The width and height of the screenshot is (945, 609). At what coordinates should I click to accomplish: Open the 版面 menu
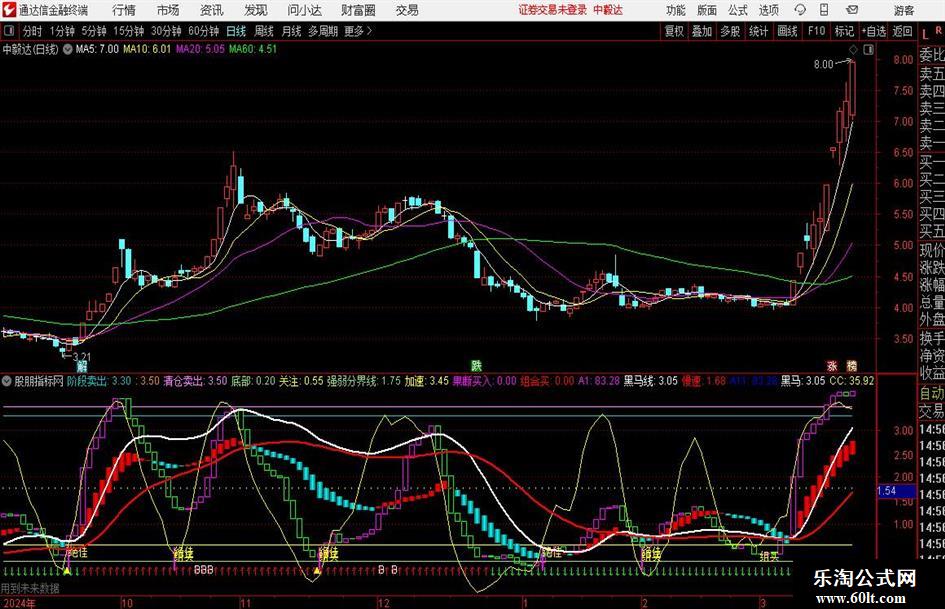[x=707, y=10]
